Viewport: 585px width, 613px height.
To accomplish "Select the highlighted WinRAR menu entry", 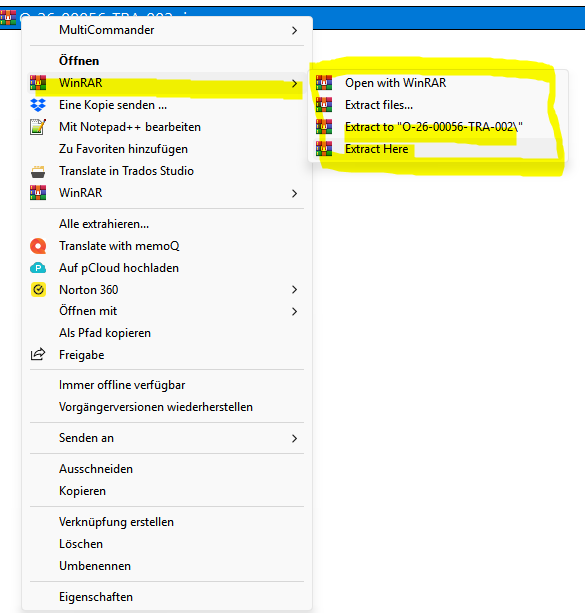I will (x=167, y=83).
